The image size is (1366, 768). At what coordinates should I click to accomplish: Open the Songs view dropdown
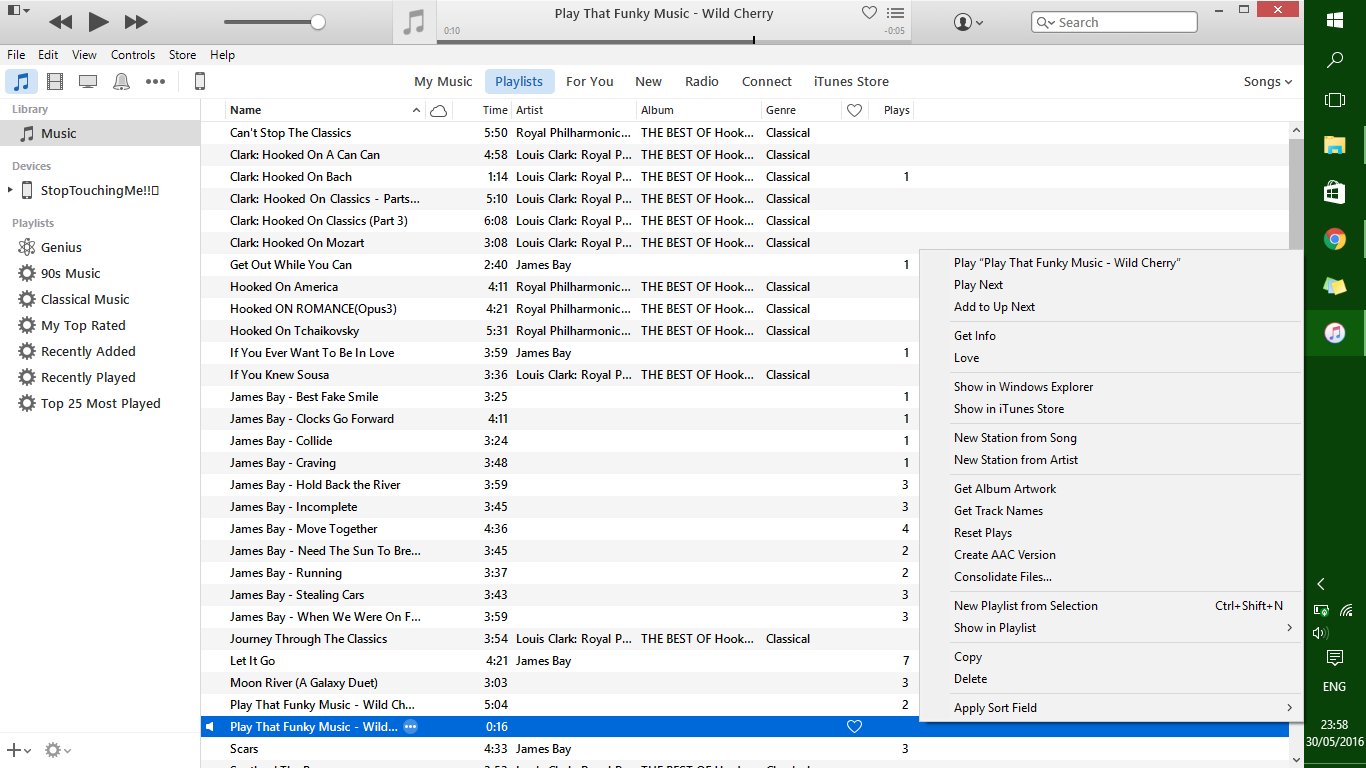[1267, 82]
